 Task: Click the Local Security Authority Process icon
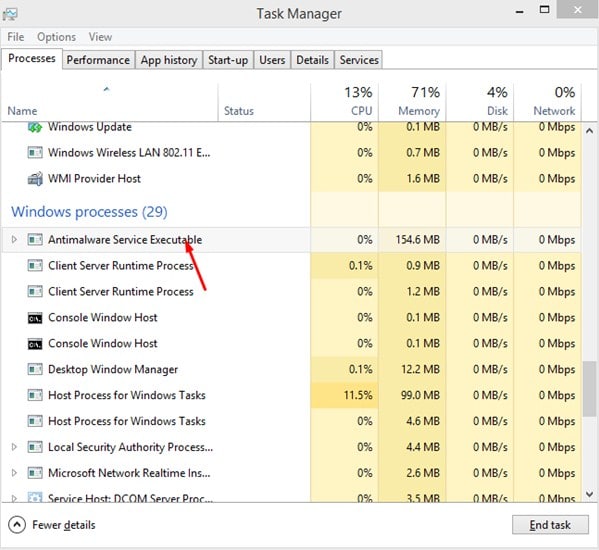[35, 447]
